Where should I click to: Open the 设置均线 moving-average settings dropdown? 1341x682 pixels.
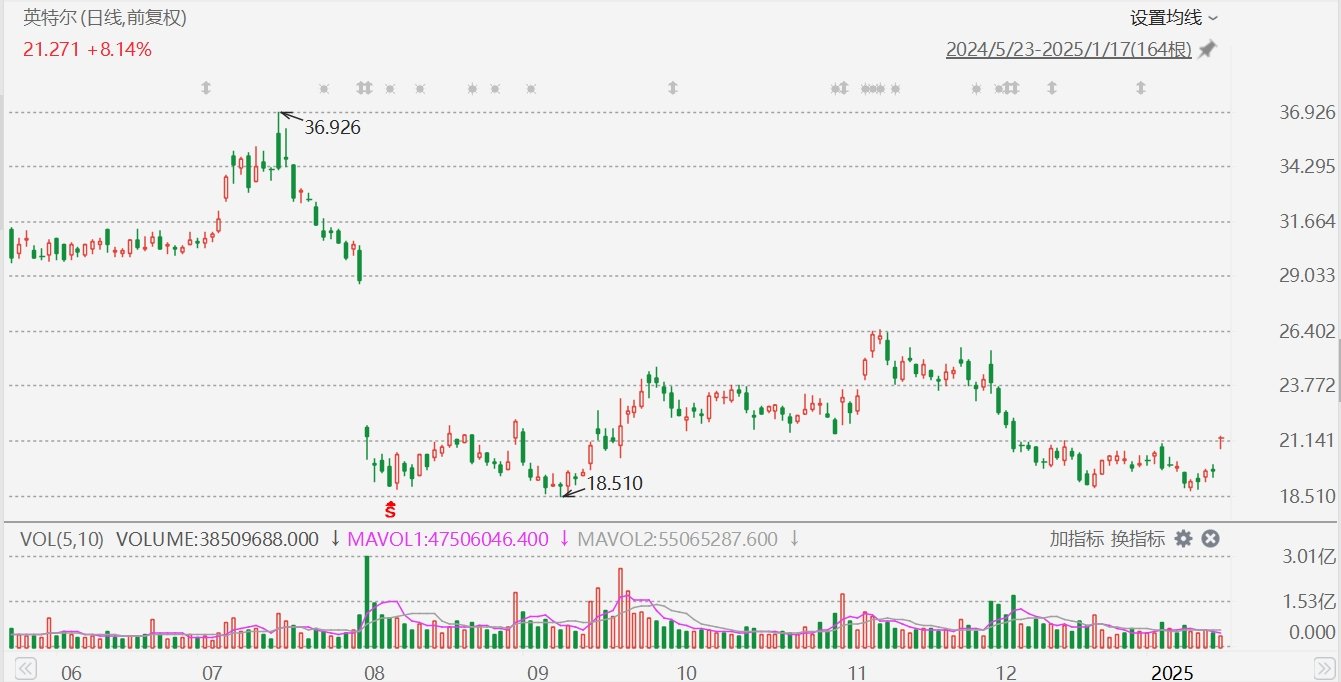click(1174, 18)
